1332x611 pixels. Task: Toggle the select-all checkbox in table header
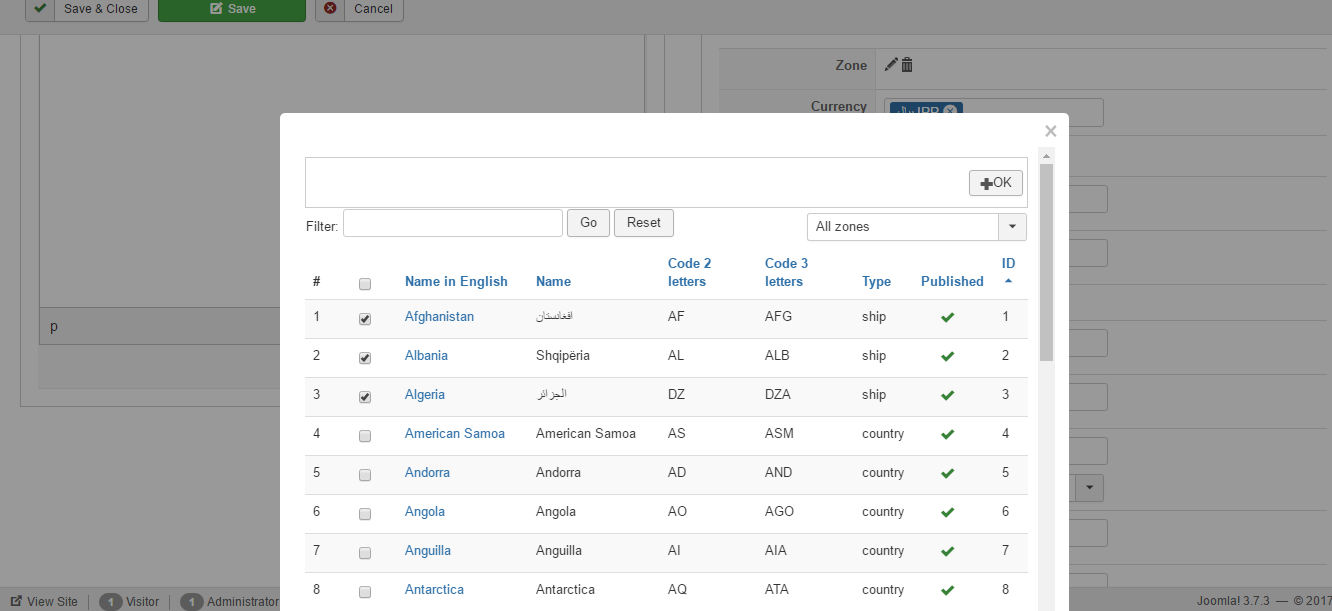coord(365,284)
